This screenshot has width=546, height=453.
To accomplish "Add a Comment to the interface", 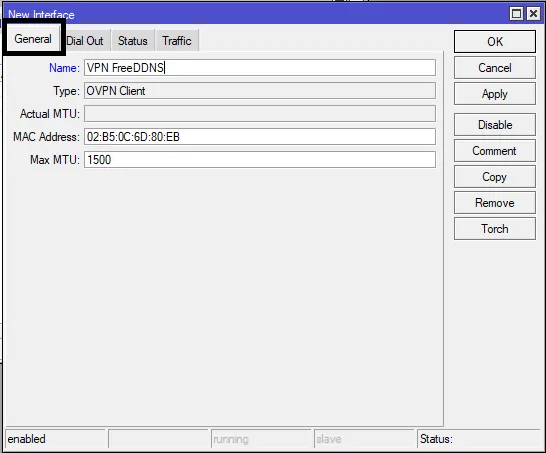I will coord(494,151).
